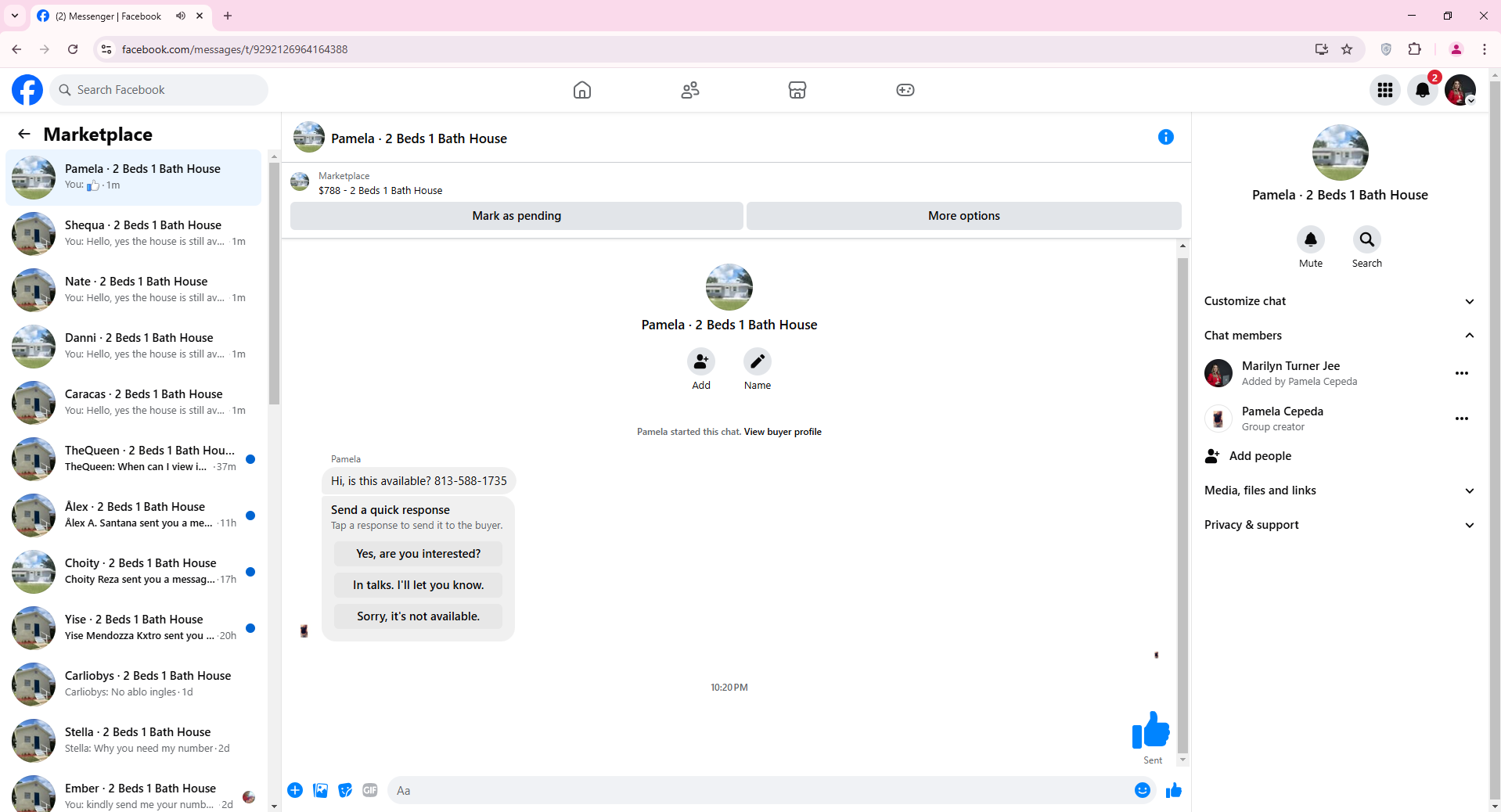This screenshot has width=1501, height=812.
Task: Open the Gaming controller icon
Action: click(x=905, y=90)
